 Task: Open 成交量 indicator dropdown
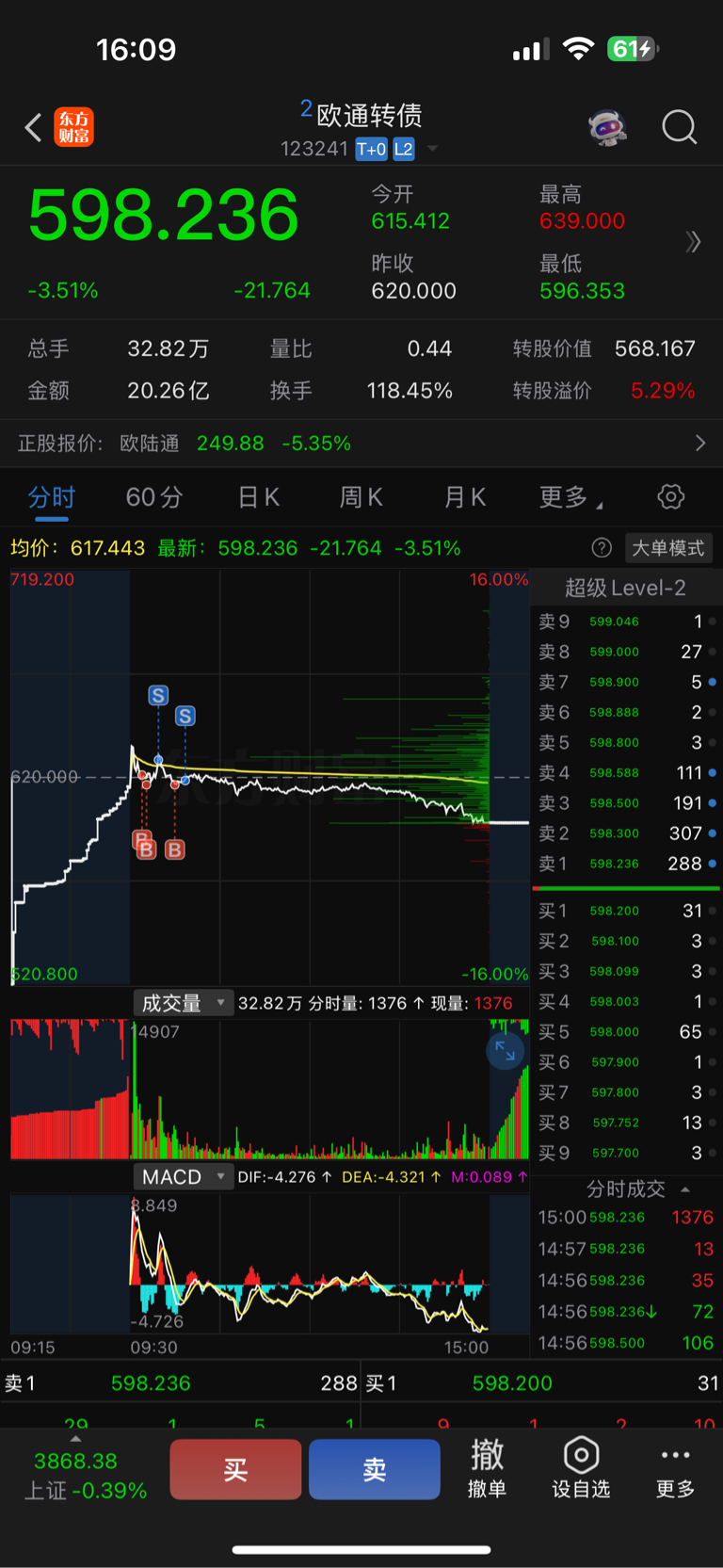184,1003
